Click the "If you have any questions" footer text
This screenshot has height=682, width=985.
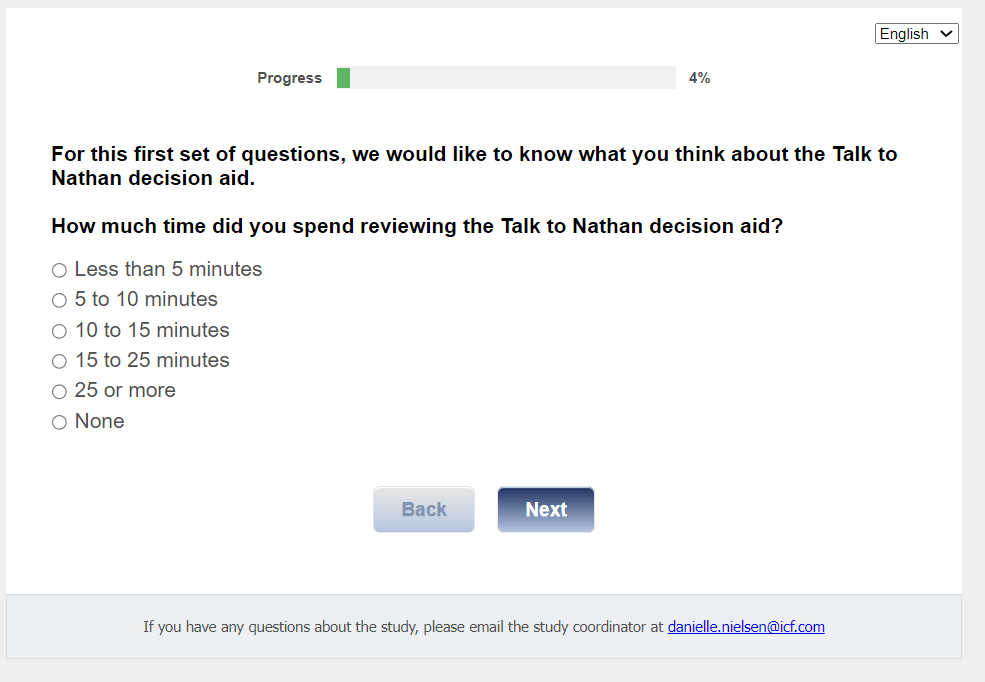click(x=402, y=628)
